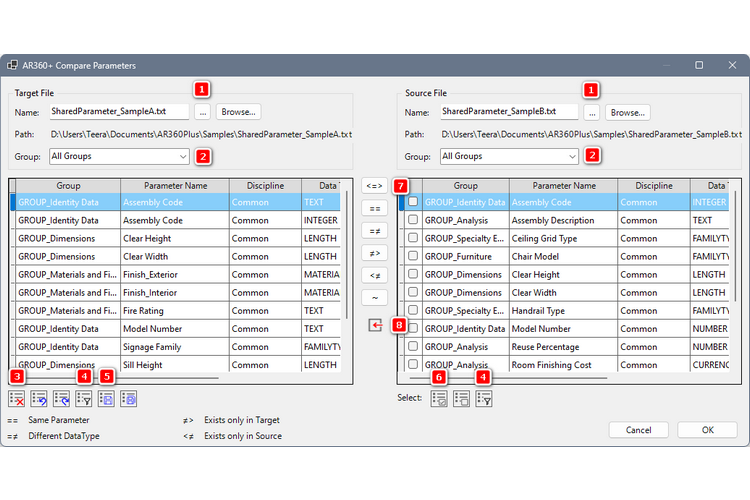Click target table vertical scrollbar
The height and width of the screenshot is (500, 750).
(x=347, y=256)
